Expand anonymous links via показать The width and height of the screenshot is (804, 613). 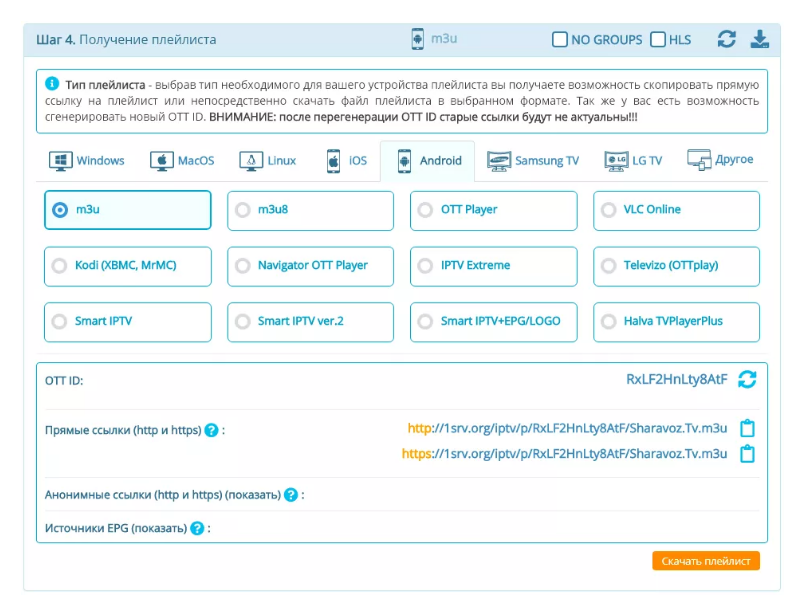tap(252, 495)
